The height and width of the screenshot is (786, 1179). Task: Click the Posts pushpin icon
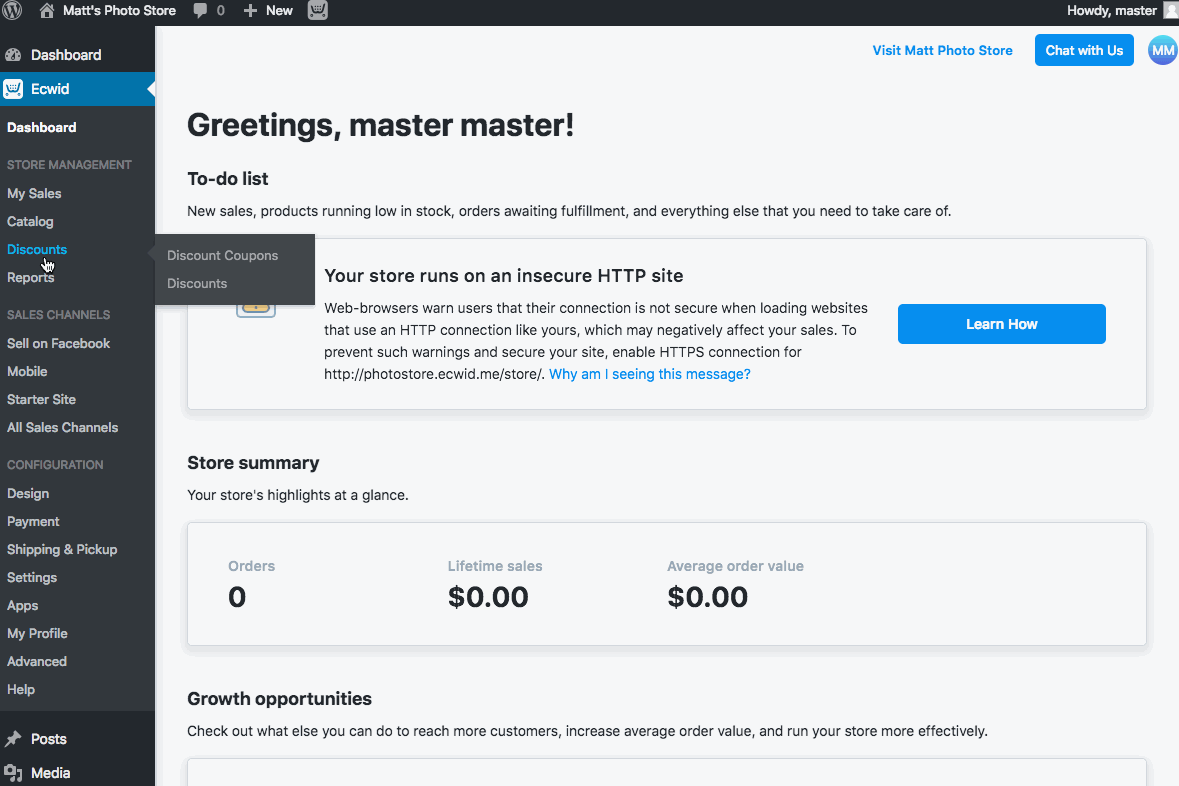pos(13,739)
